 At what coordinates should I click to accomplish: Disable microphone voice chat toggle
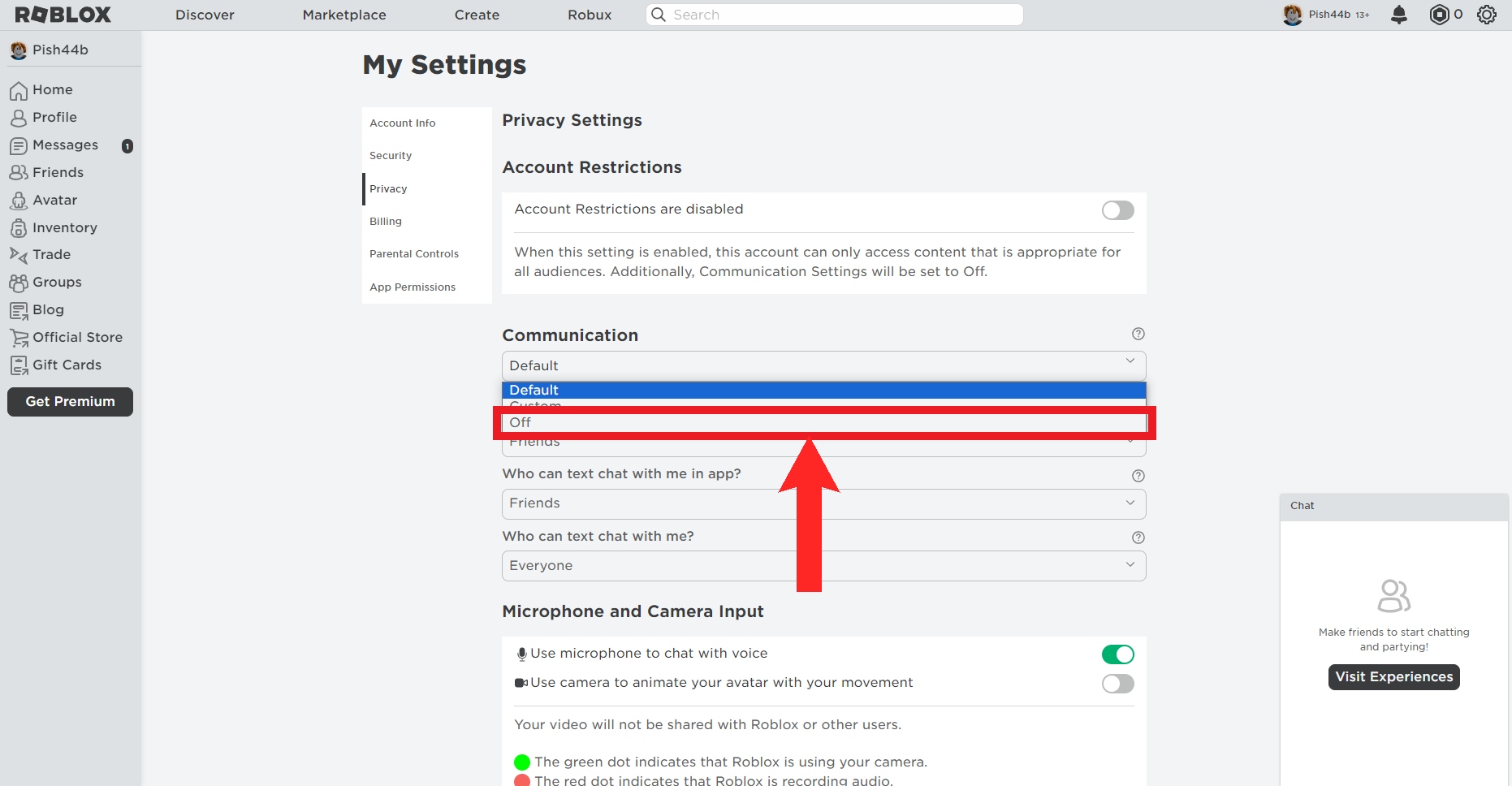(1117, 654)
